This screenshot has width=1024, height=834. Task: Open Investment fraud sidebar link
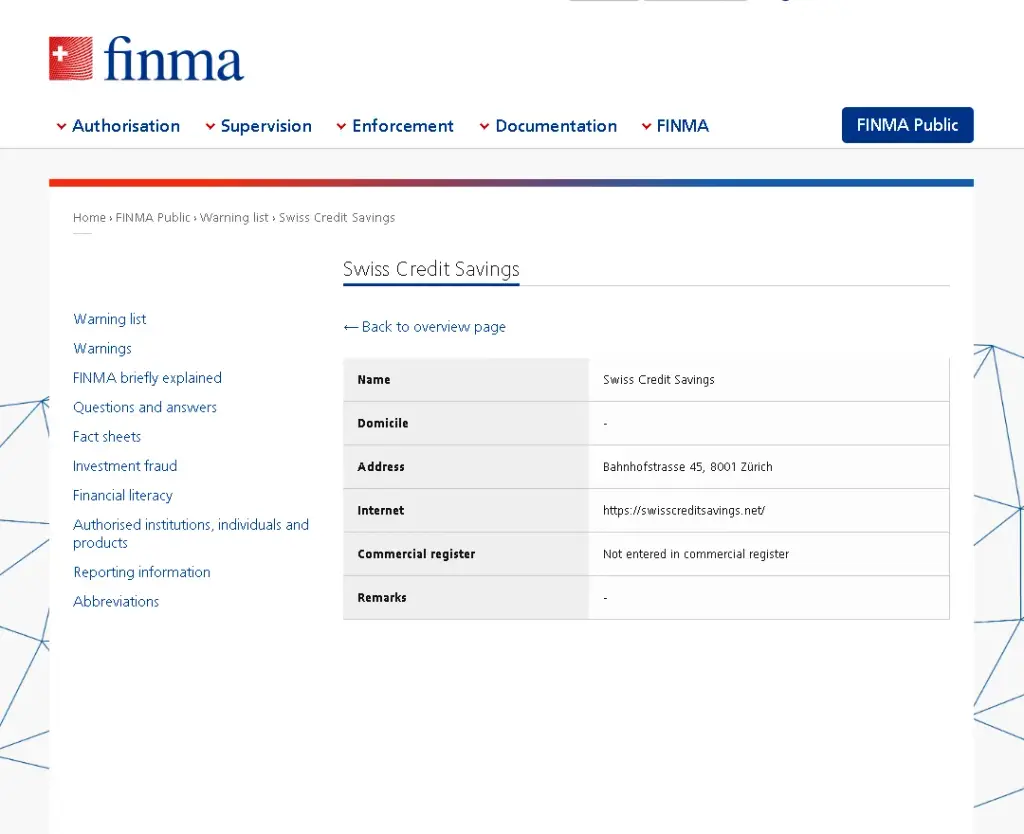click(x=125, y=466)
